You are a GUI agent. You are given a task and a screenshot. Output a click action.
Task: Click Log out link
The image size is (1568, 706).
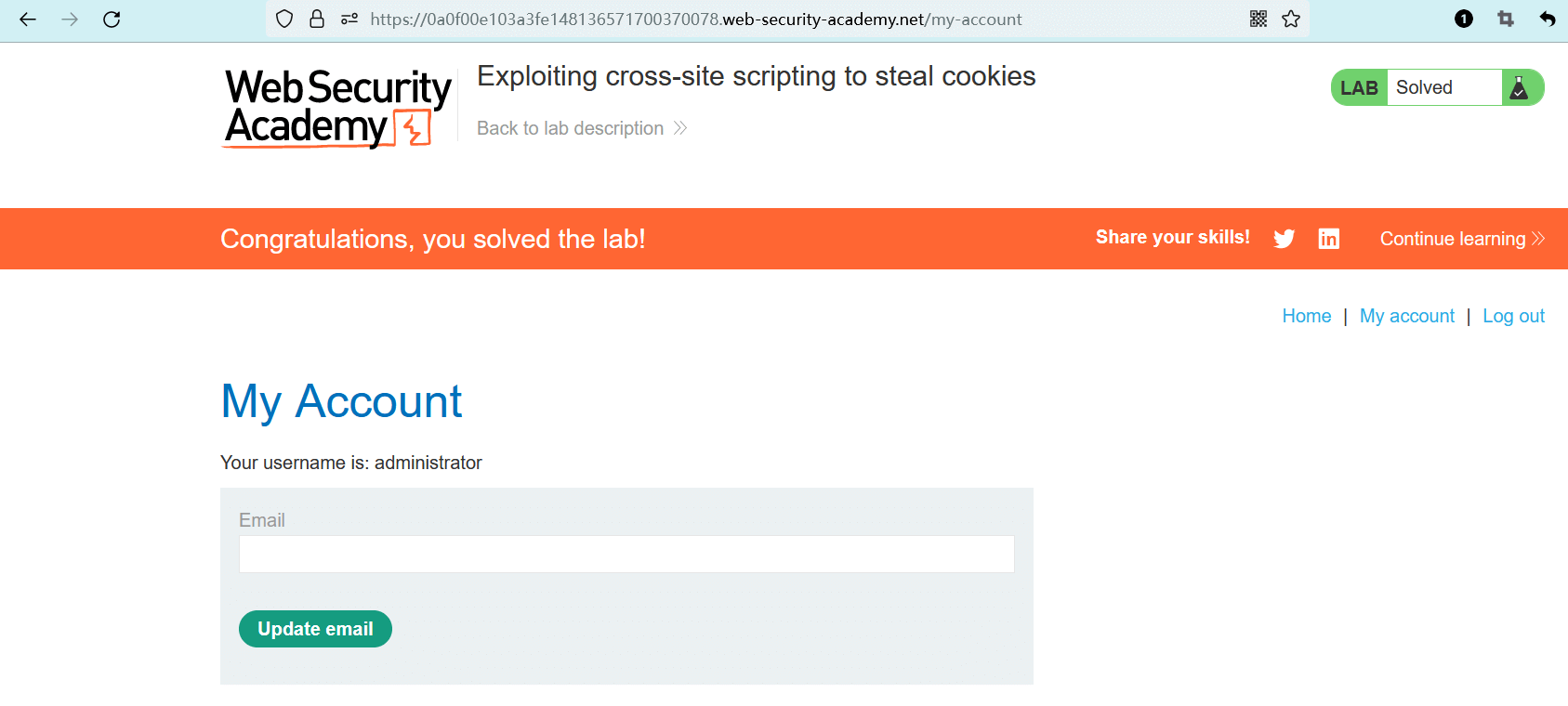coord(1513,316)
